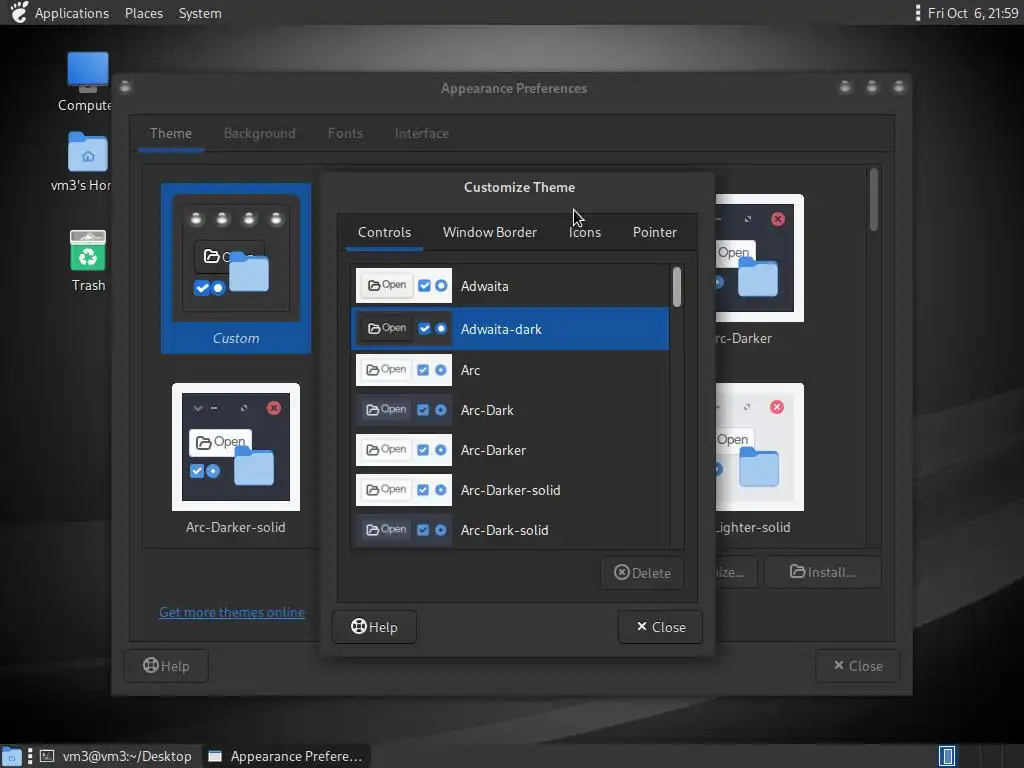This screenshot has width=1024, height=768.
Task: Open the Computer desktop icon
Action: [x=88, y=82]
